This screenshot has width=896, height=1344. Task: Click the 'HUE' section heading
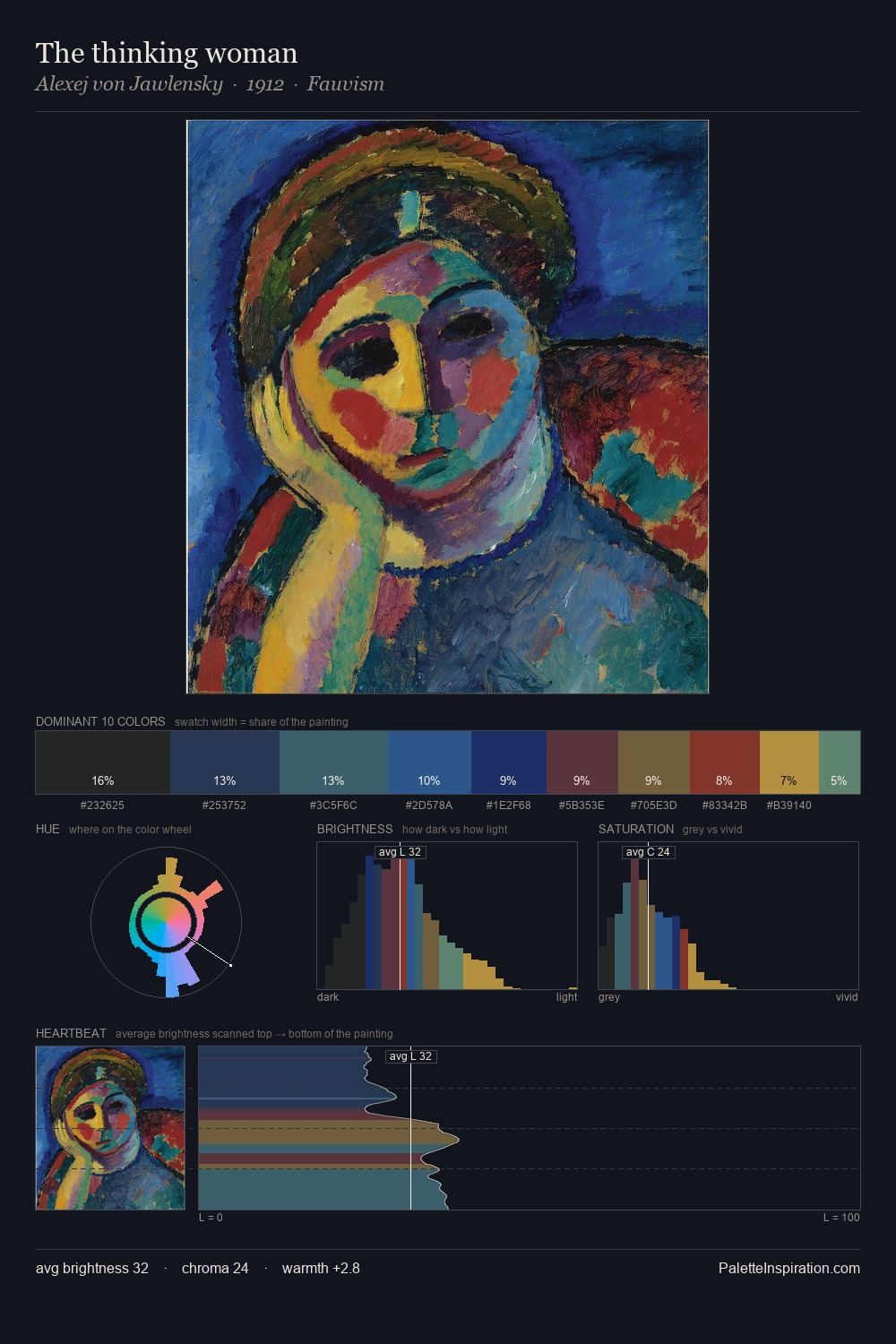click(x=47, y=829)
